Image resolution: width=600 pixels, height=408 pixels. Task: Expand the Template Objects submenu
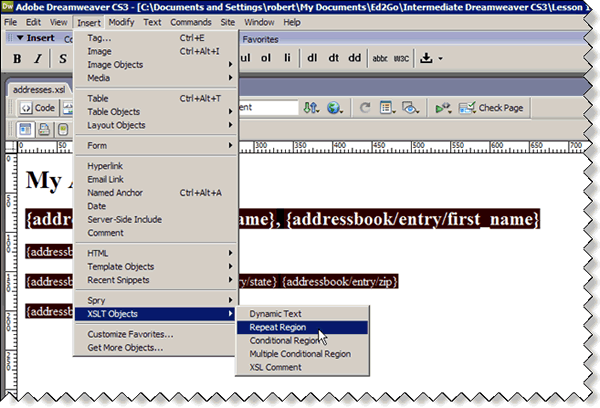click(155, 266)
